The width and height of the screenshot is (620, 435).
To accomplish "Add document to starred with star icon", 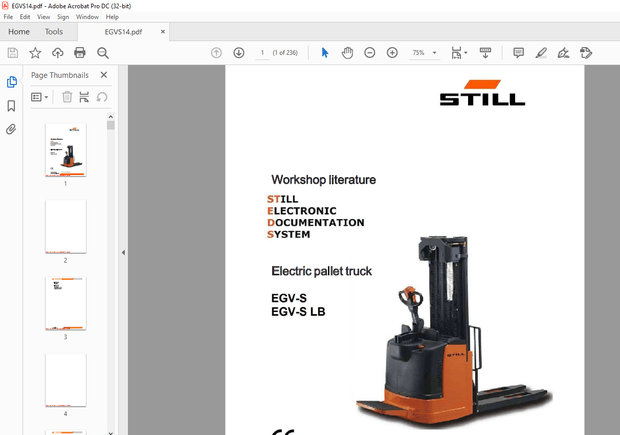I will point(35,53).
